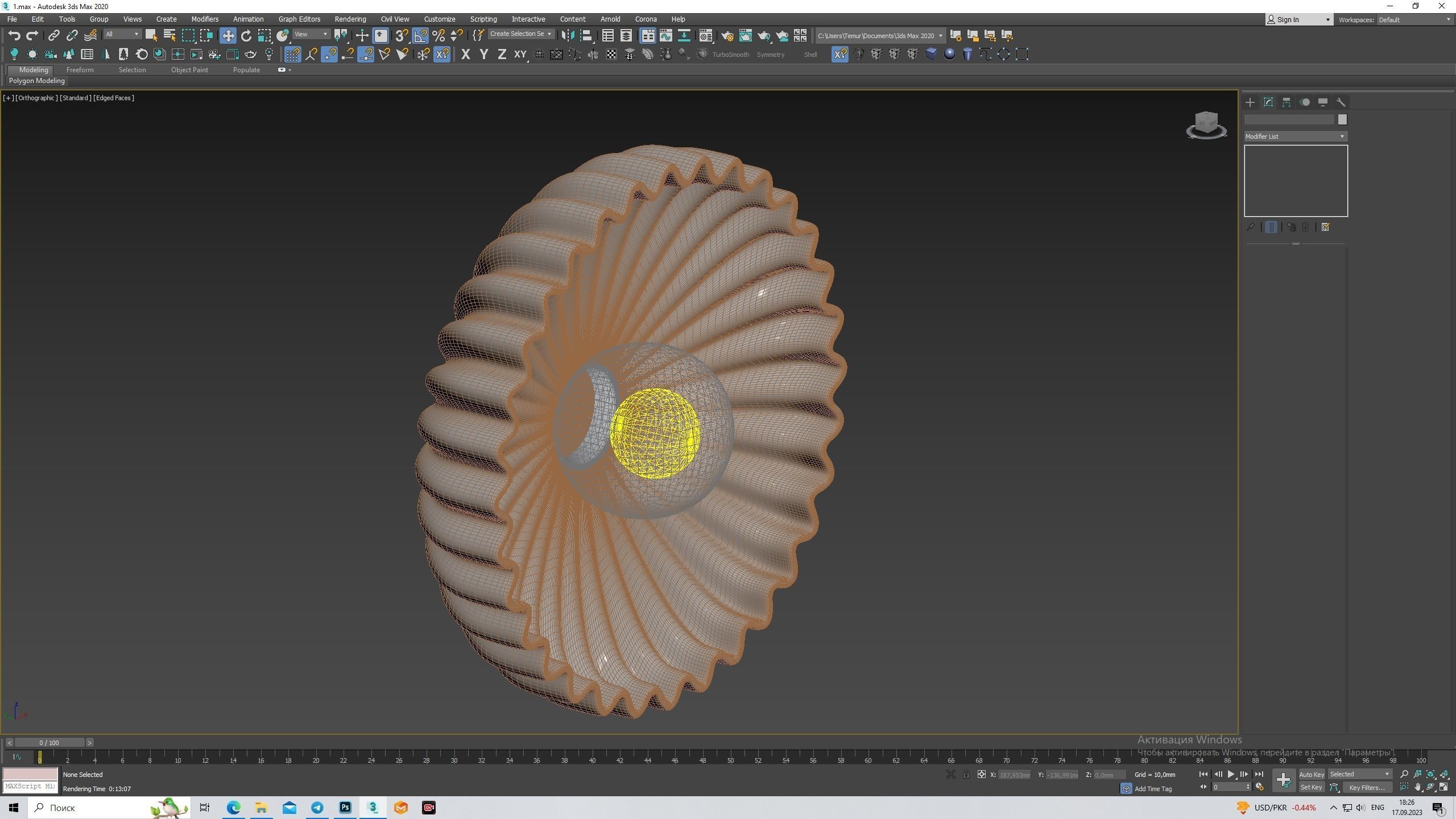Click the Render Frame Window teapot icon

(745, 35)
